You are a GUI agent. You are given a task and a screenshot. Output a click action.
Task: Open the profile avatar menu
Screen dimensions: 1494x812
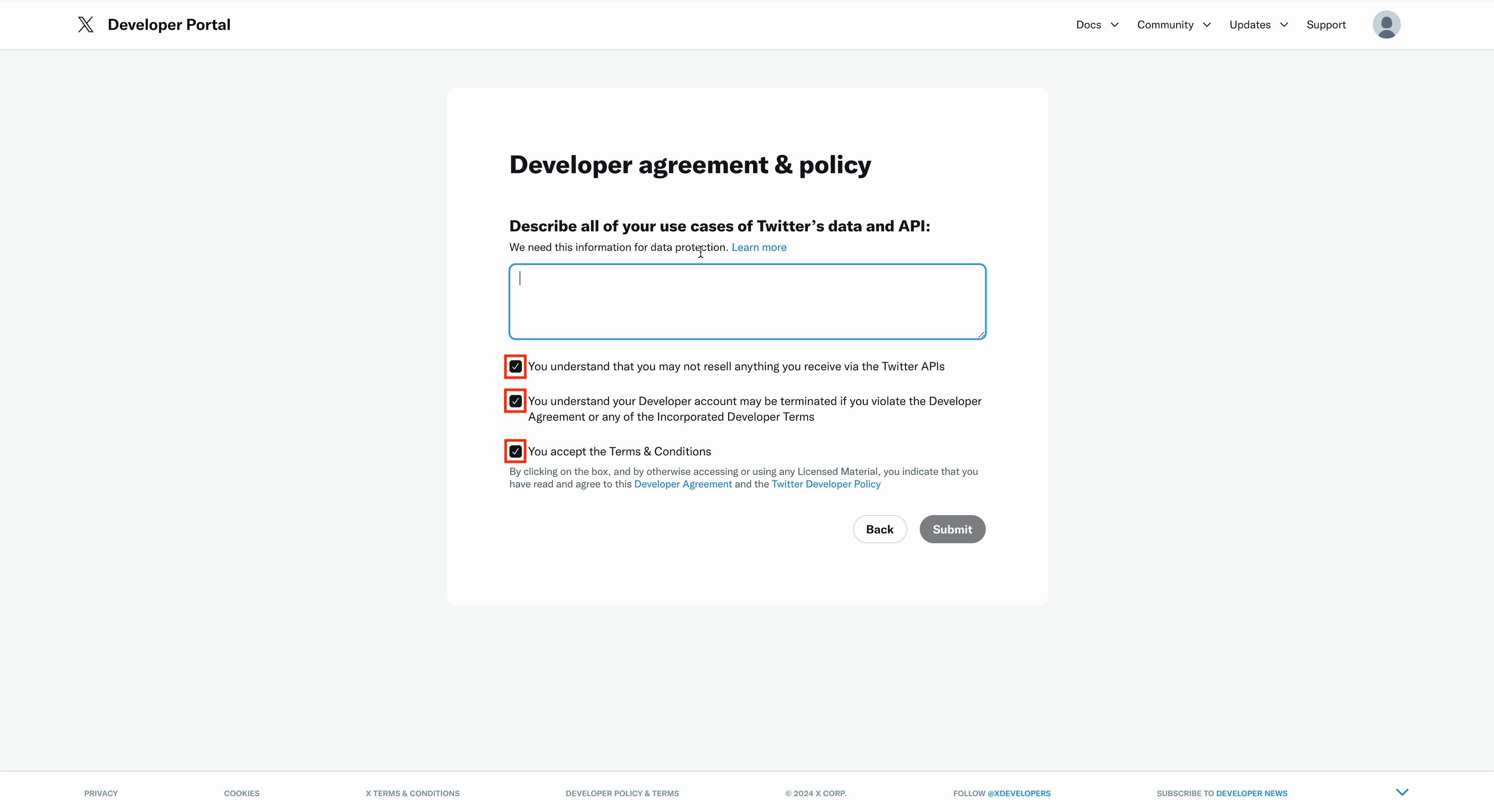pyautogui.click(x=1386, y=25)
